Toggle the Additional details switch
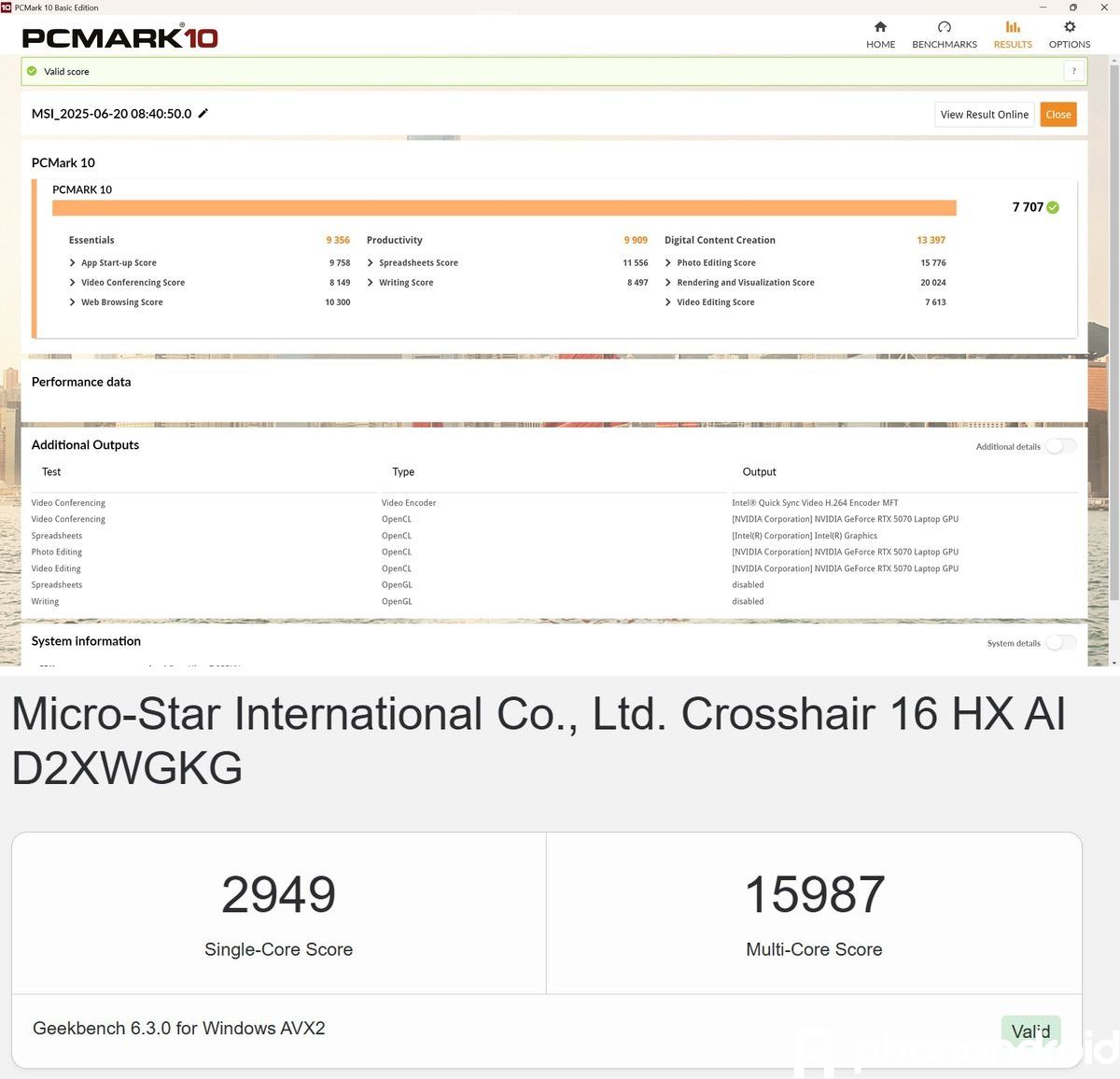This screenshot has height=1079, width=1120. 1061,446
